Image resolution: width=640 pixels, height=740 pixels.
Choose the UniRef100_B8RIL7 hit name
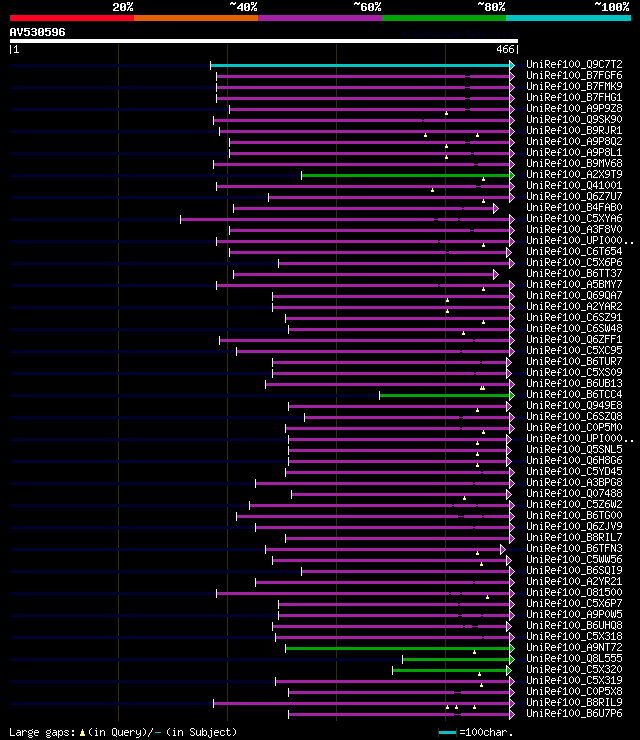click(x=574, y=538)
